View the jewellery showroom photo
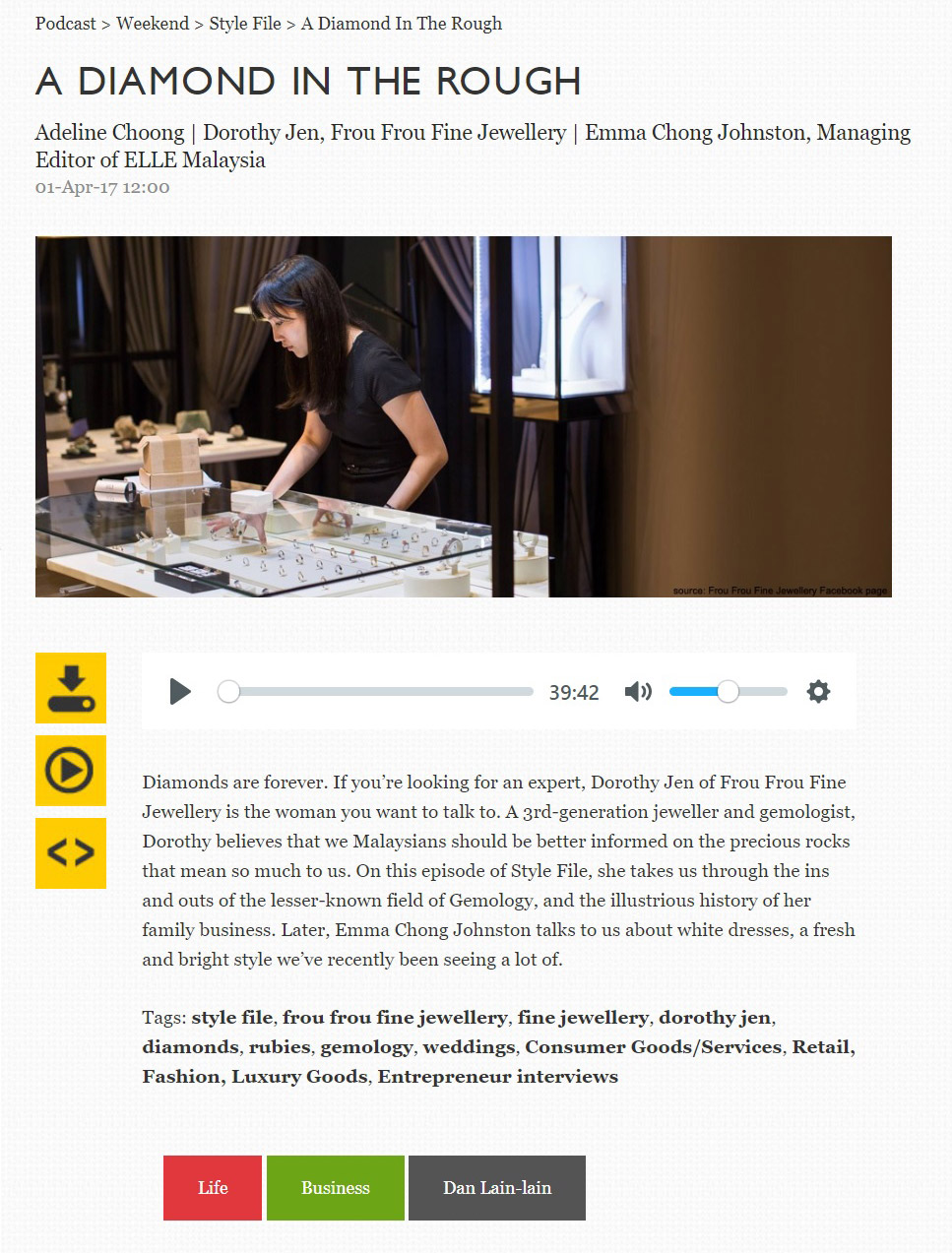952x1253 pixels. click(x=464, y=416)
